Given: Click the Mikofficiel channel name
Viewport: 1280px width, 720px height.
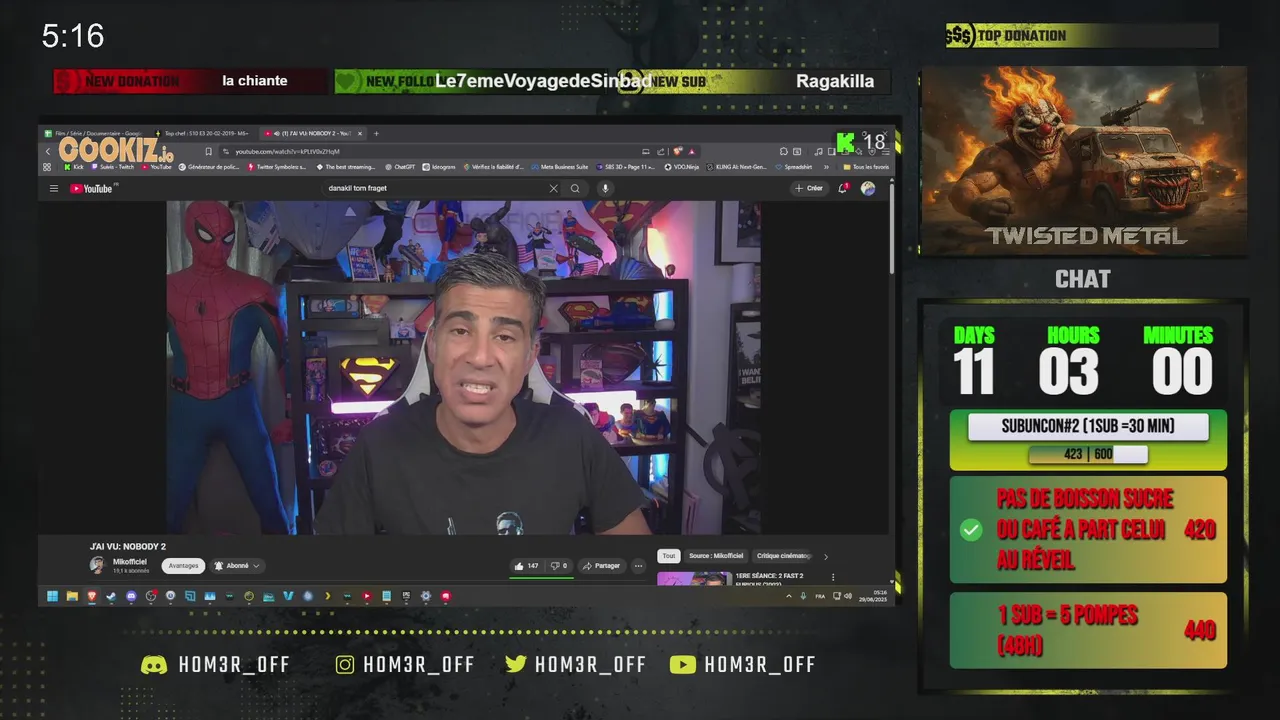Looking at the screenshot, I should tap(130, 562).
